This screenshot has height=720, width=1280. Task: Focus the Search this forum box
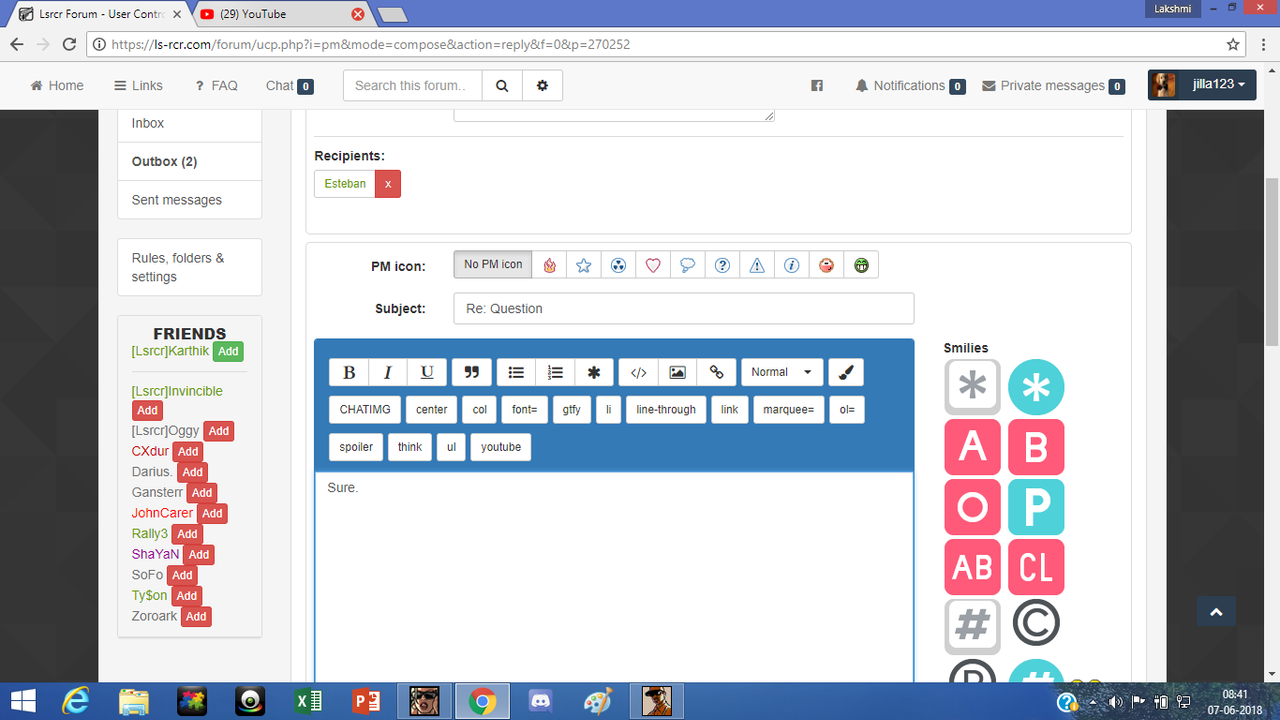(x=413, y=85)
